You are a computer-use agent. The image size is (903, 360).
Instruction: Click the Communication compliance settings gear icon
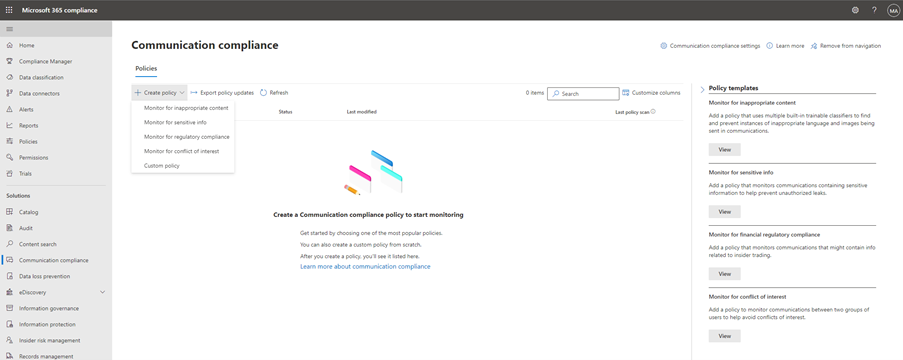[663, 46]
